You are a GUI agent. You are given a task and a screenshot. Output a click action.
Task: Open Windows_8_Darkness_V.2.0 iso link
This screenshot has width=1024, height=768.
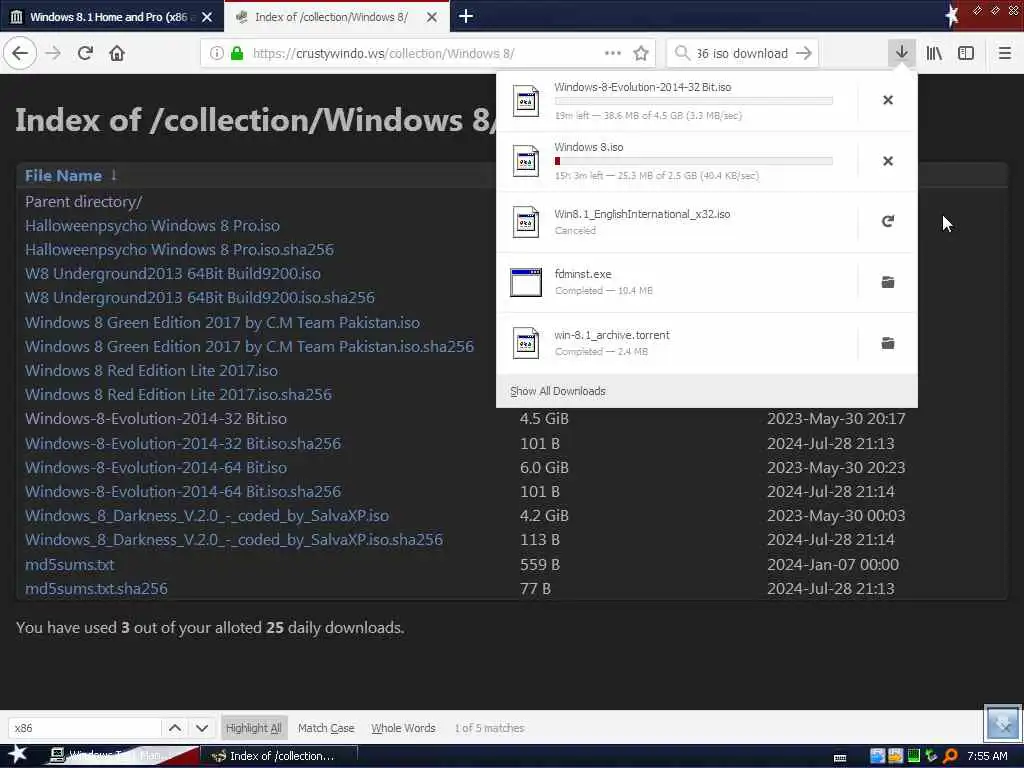tap(206, 515)
